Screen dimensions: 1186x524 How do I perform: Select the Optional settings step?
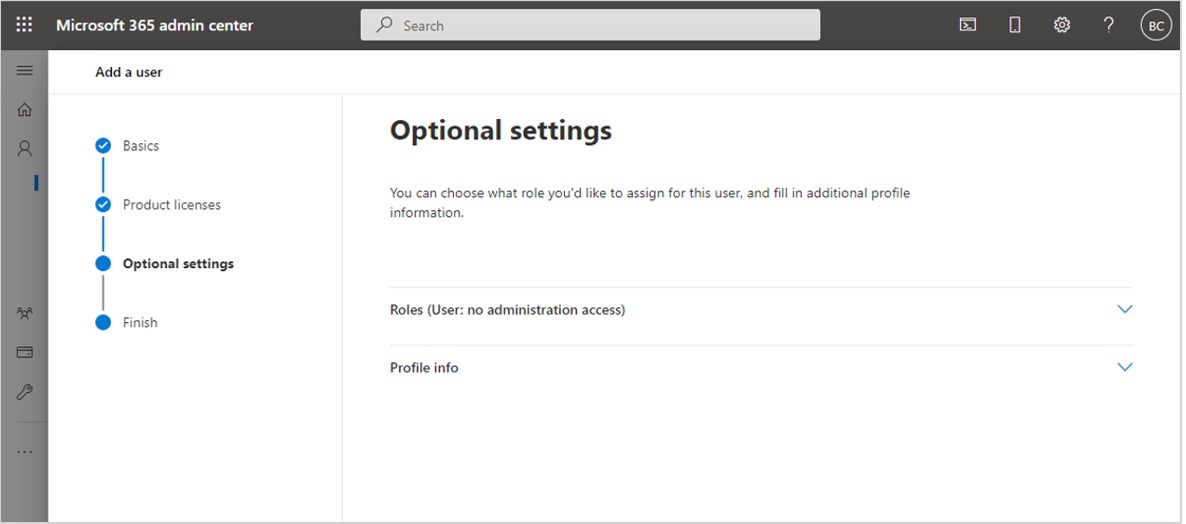click(179, 264)
